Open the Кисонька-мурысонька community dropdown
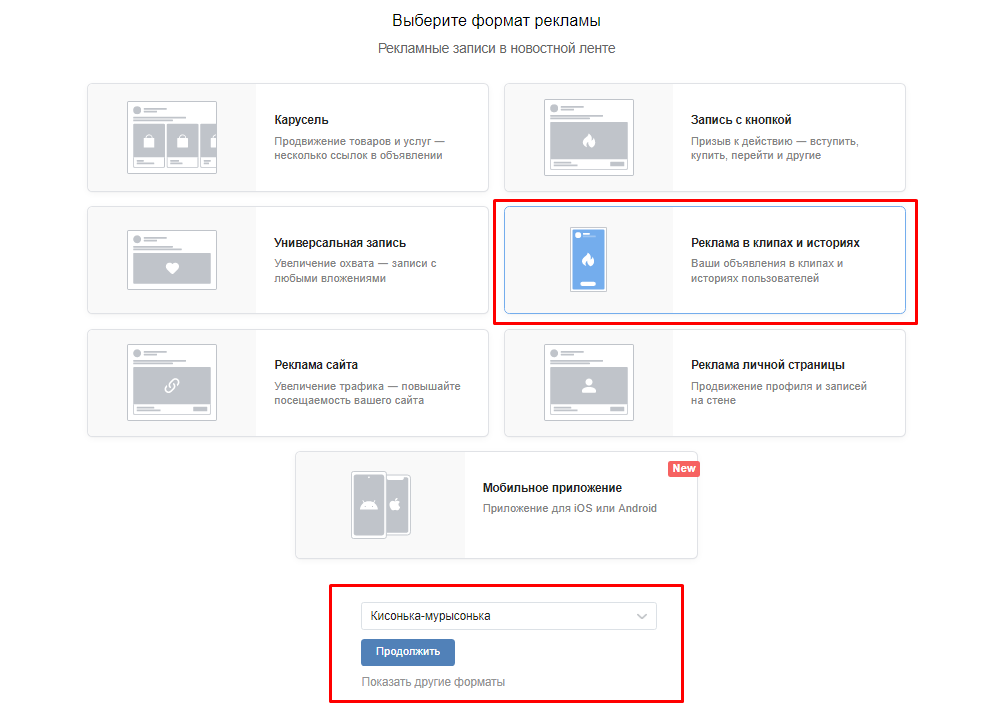This screenshot has height=716, width=1000. point(508,616)
